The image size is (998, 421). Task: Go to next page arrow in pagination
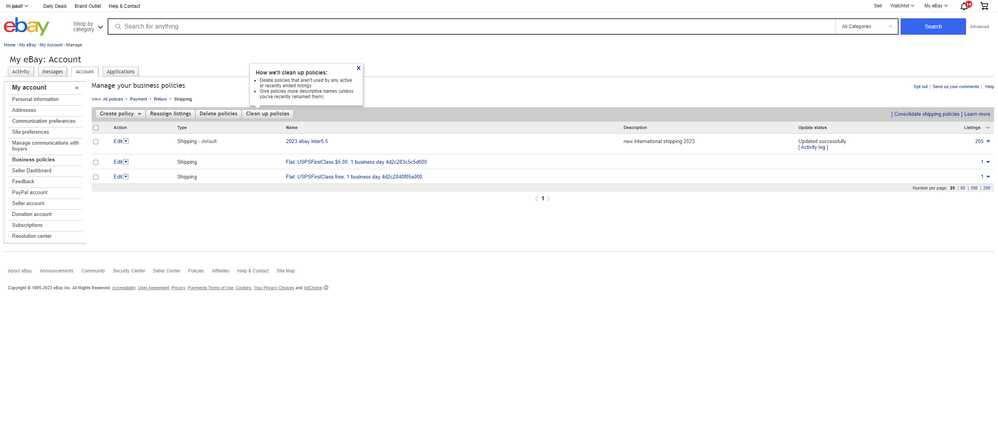tap(549, 199)
